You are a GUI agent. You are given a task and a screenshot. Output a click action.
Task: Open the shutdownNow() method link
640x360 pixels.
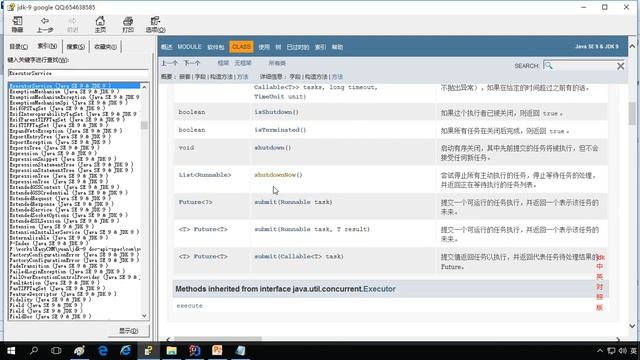pos(278,175)
